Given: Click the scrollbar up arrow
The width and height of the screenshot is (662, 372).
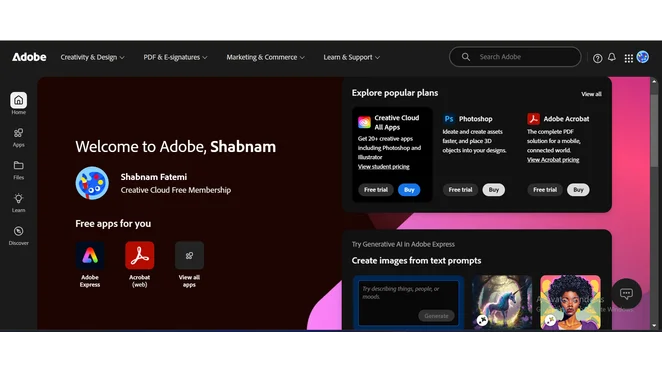Looking at the screenshot, I should 654,81.
